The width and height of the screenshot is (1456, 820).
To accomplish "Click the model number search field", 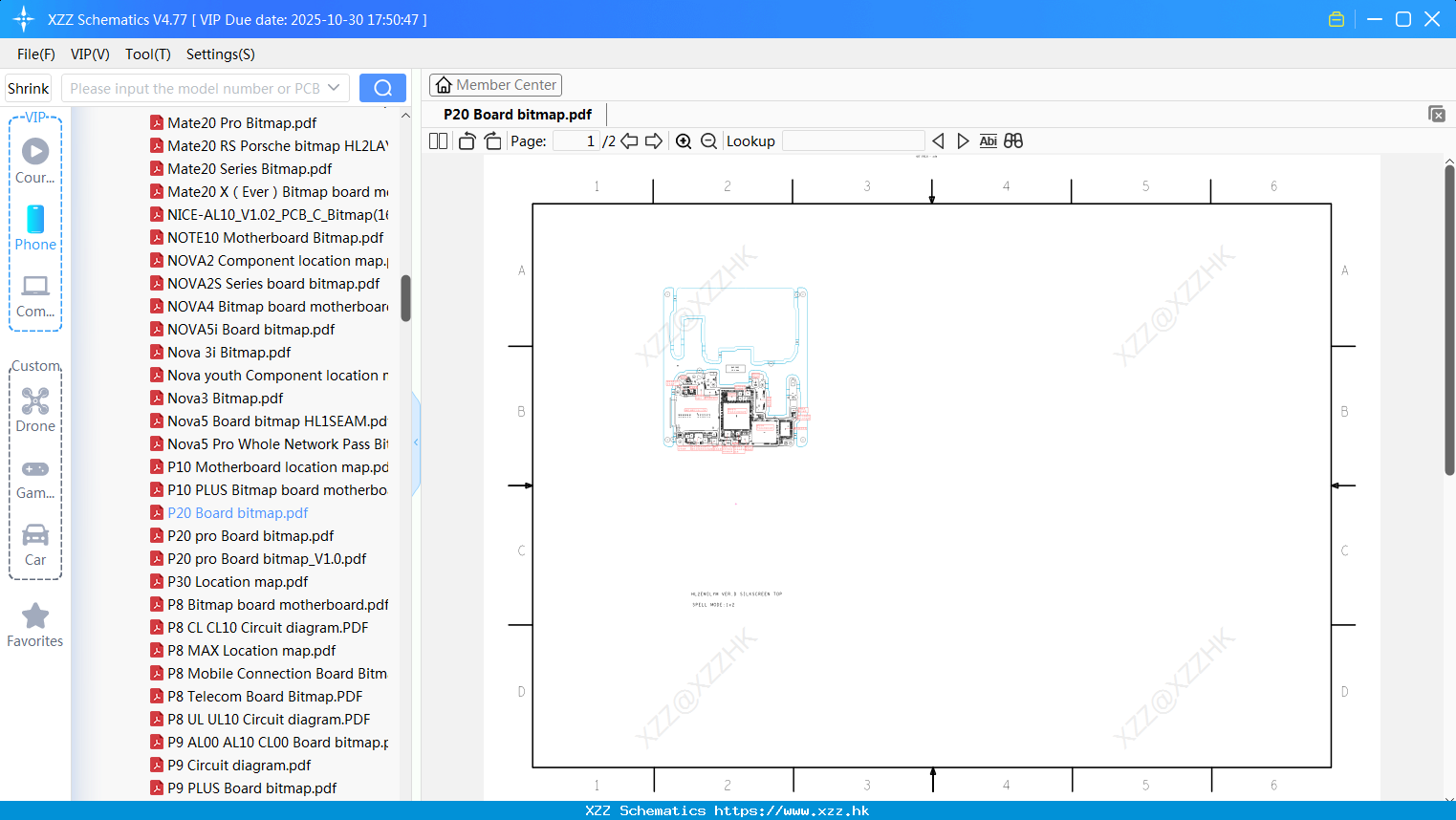I will point(195,88).
